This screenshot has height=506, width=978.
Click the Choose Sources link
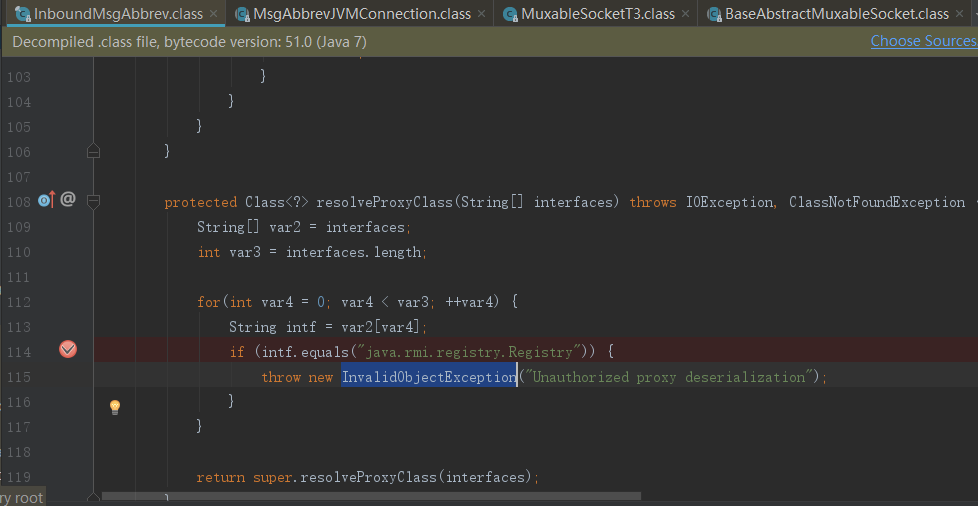pyautogui.click(x=924, y=41)
